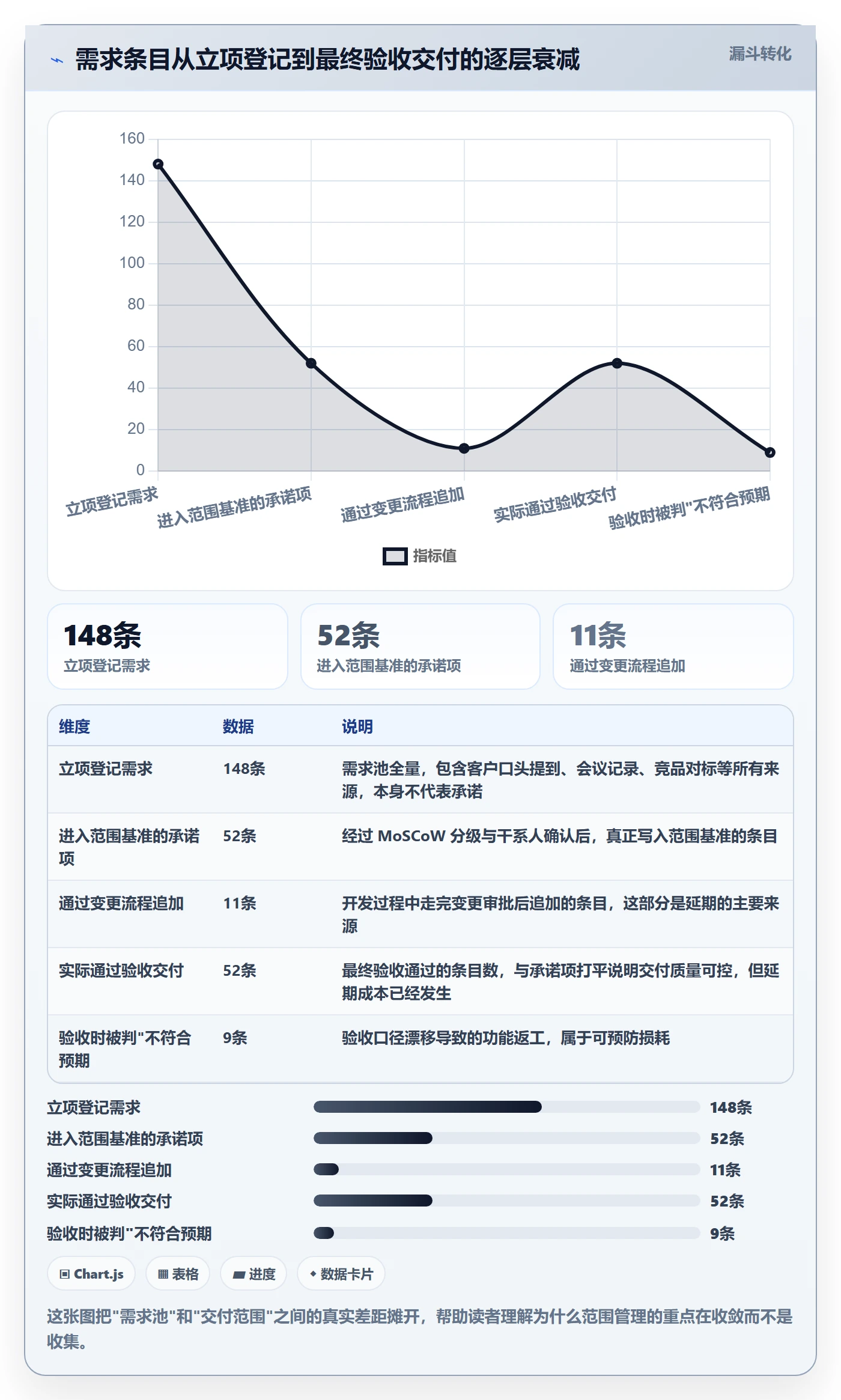Click the 实际通过验收交付 chart point
This screenshot has height=1400, width=841.
pos(617,363)
